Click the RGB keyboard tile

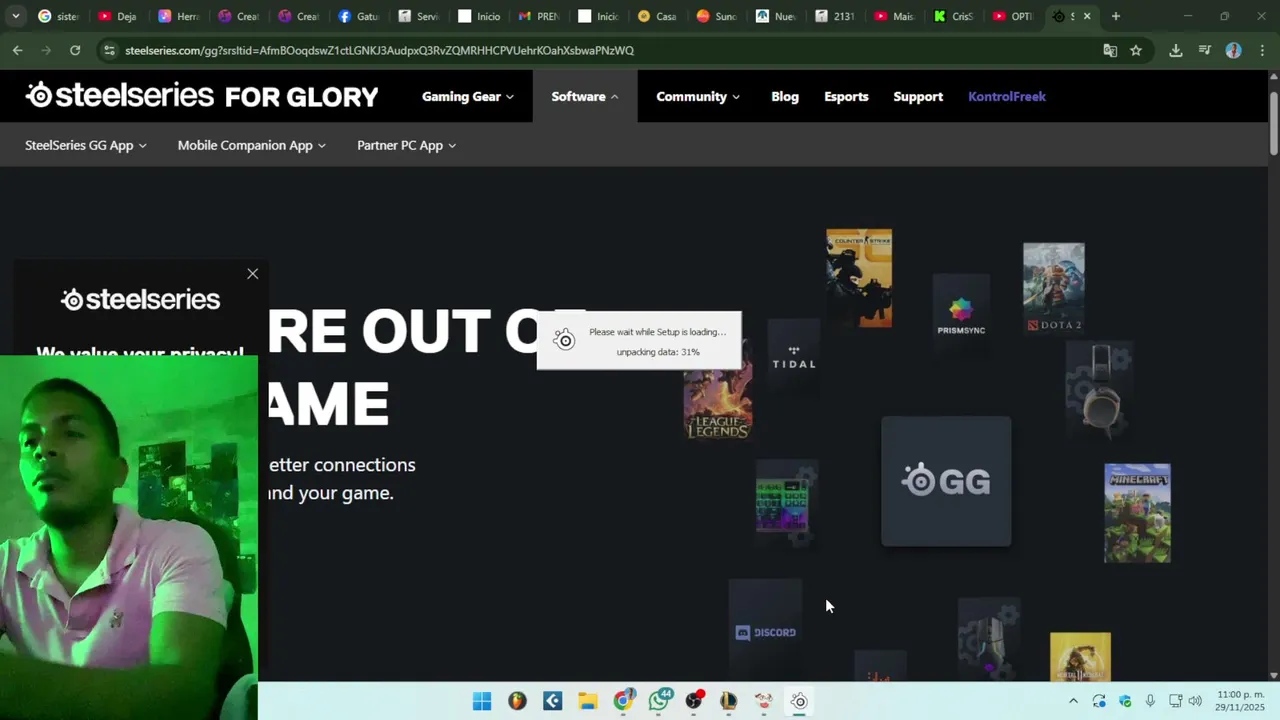coord(787,502)
